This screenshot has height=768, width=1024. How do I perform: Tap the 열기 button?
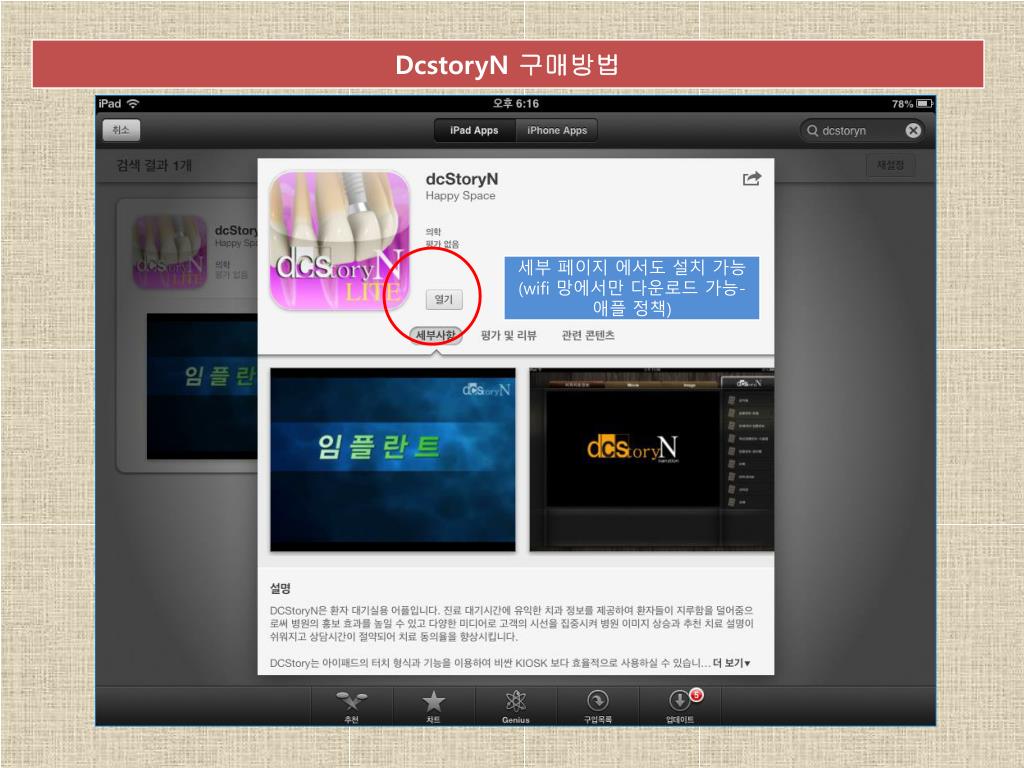[443, 299]
